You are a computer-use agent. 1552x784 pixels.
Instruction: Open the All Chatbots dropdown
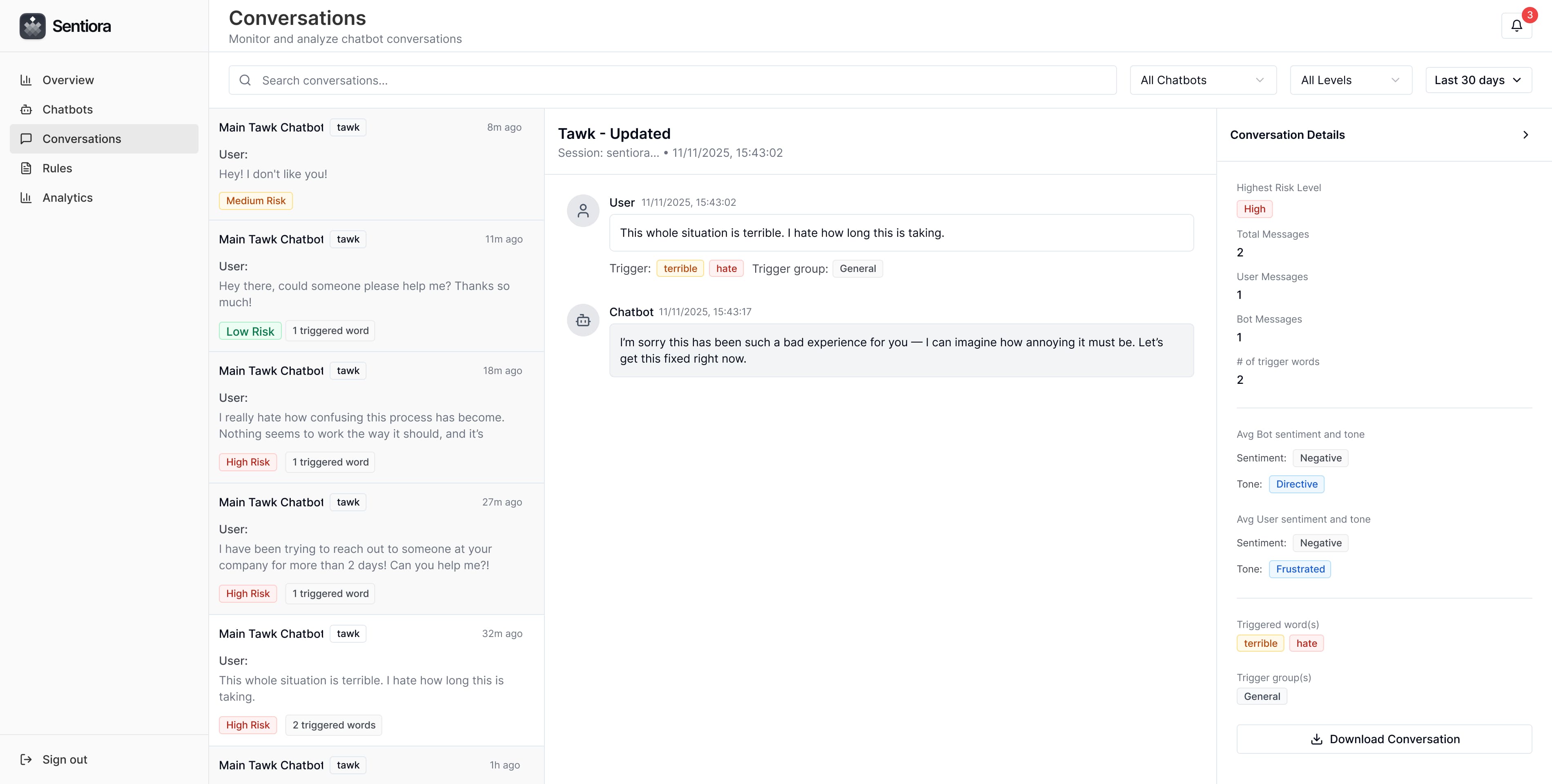1202,80
